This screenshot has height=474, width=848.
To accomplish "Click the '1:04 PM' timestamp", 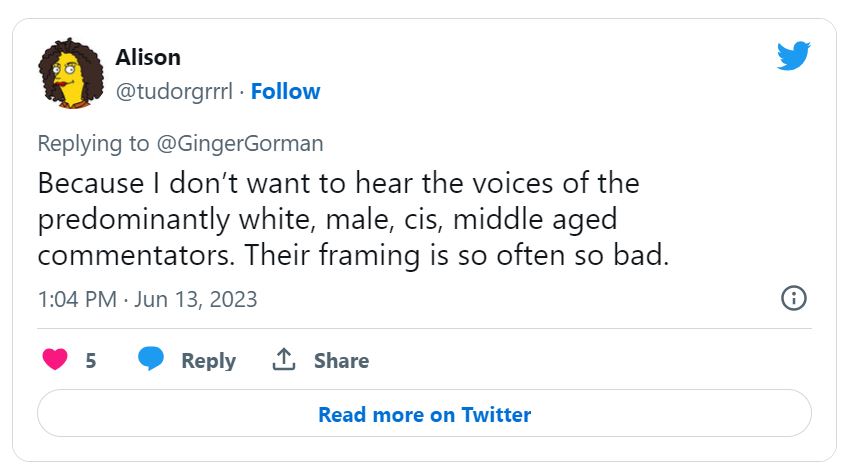I will click(x=79, y=299).
